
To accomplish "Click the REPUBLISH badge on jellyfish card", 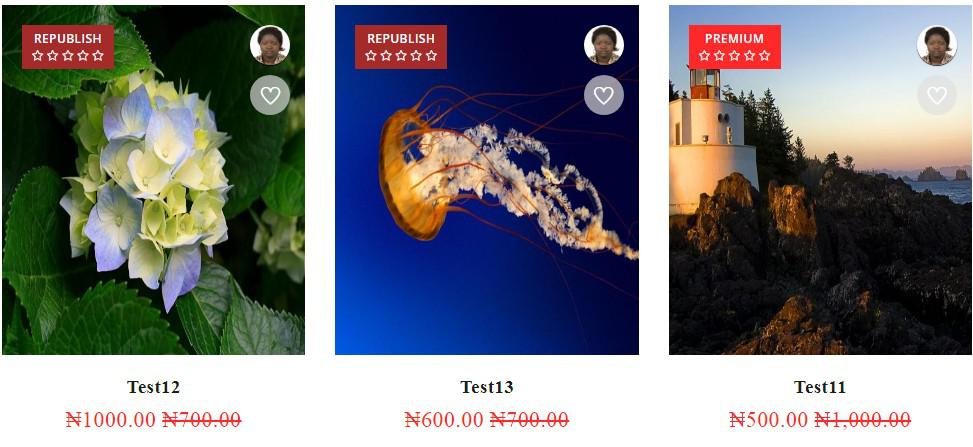I will [401, 47].
